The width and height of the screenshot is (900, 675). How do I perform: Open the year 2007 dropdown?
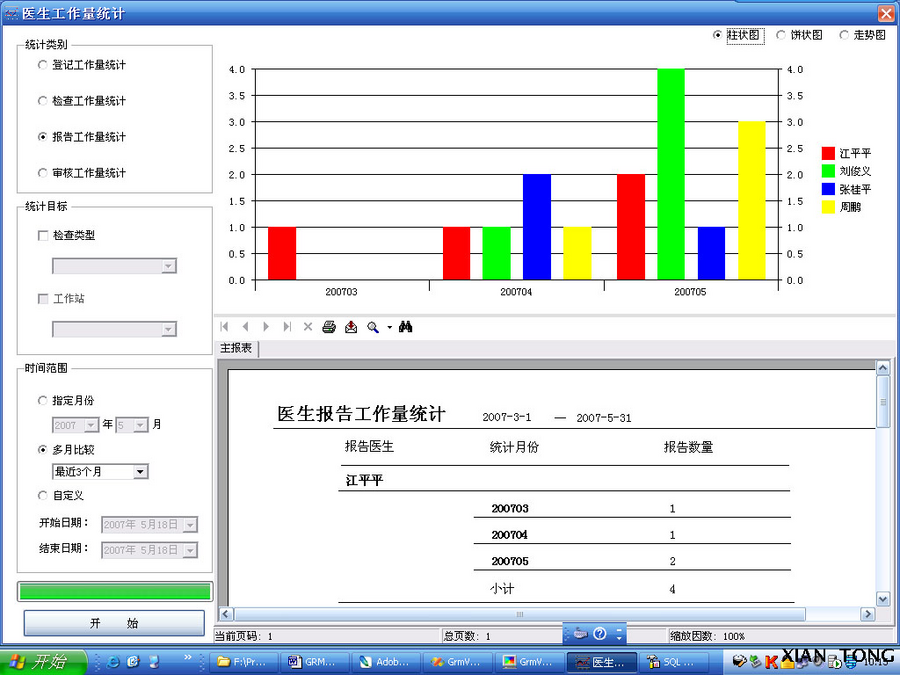point(91,425)
